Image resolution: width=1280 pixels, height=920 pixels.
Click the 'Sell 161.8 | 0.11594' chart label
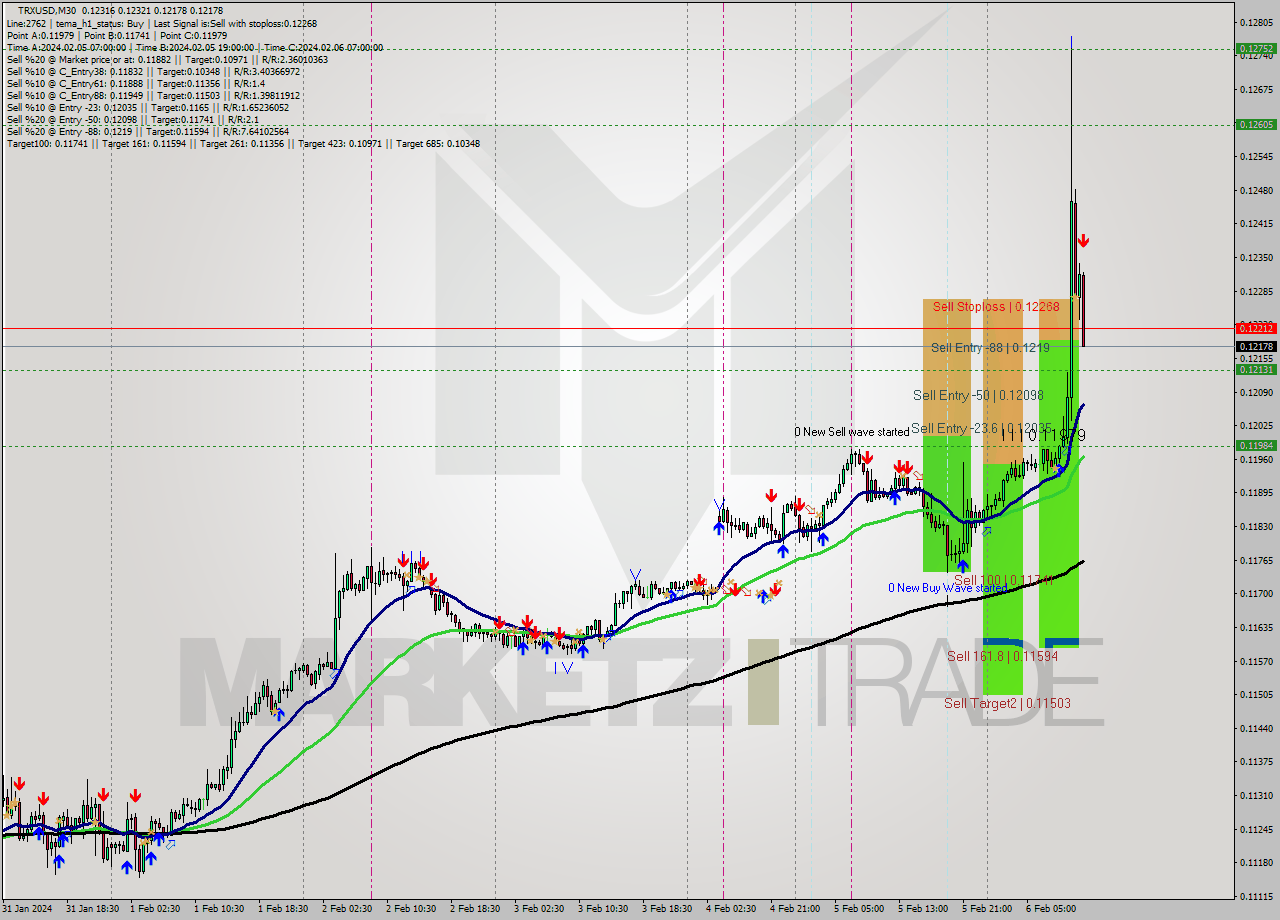[x=1002, y=657]
